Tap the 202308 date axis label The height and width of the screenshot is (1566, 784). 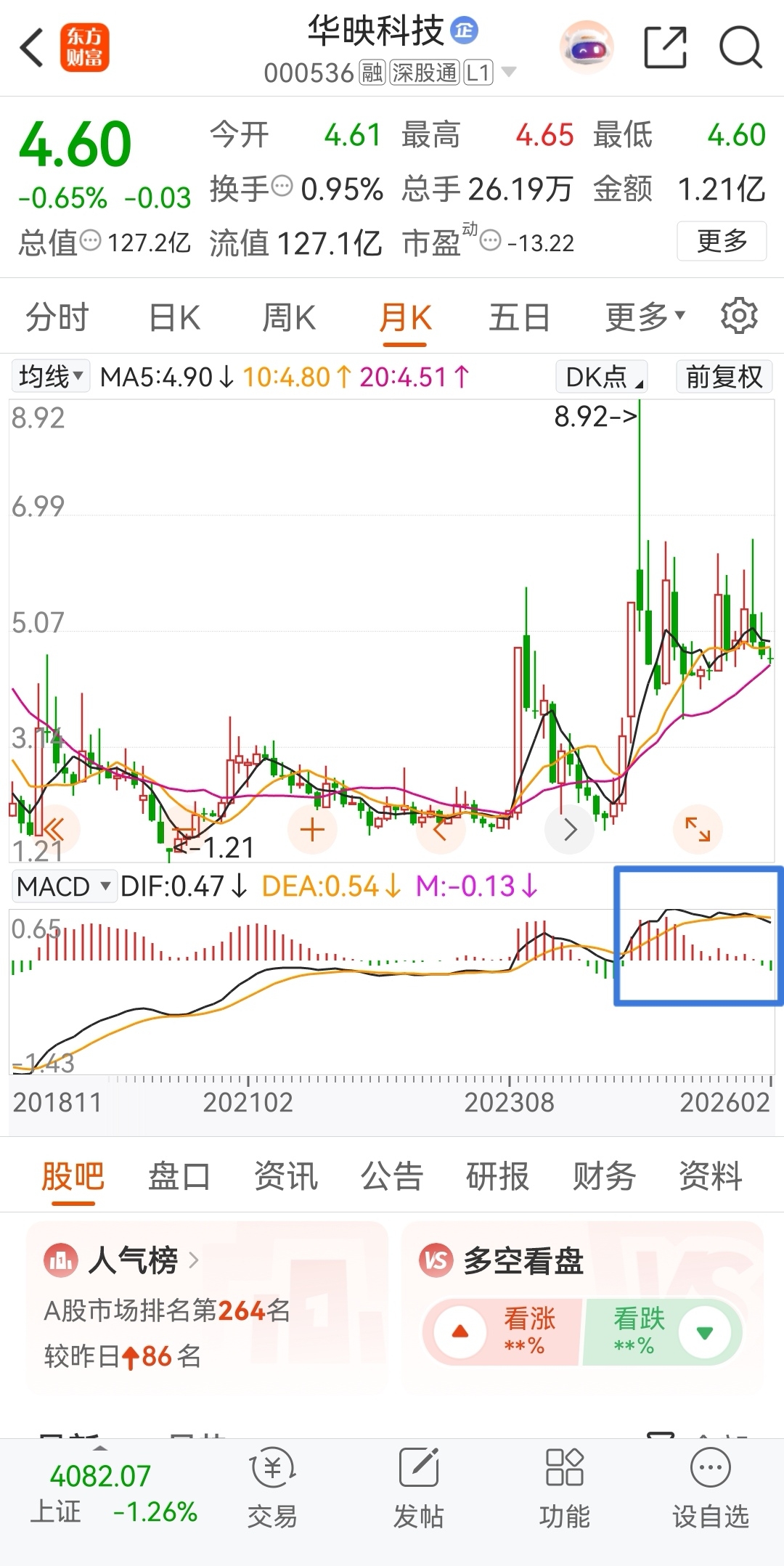tap(509, 1103)
